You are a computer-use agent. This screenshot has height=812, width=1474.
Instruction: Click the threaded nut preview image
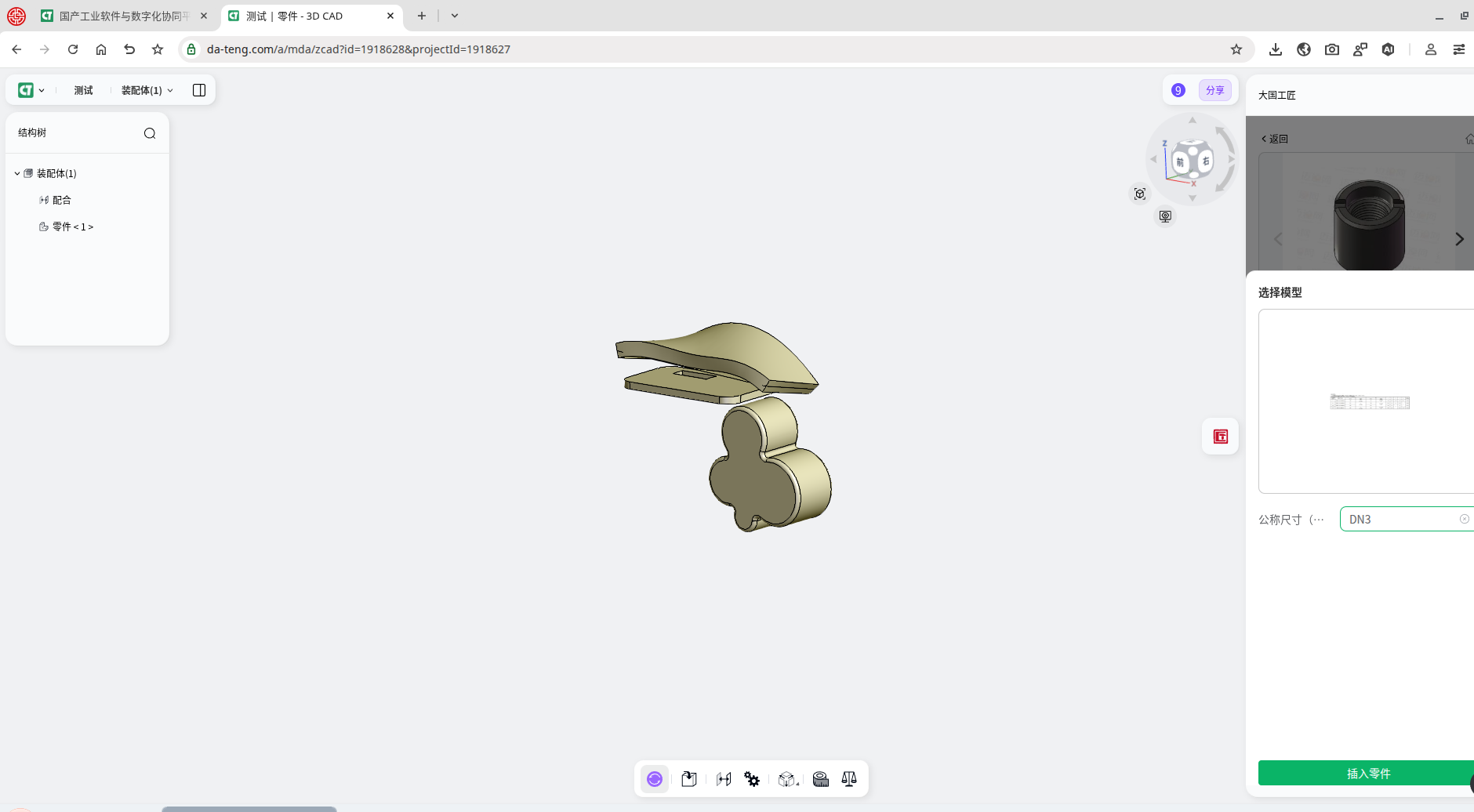pyautogui.click(x=1369, y=225)
